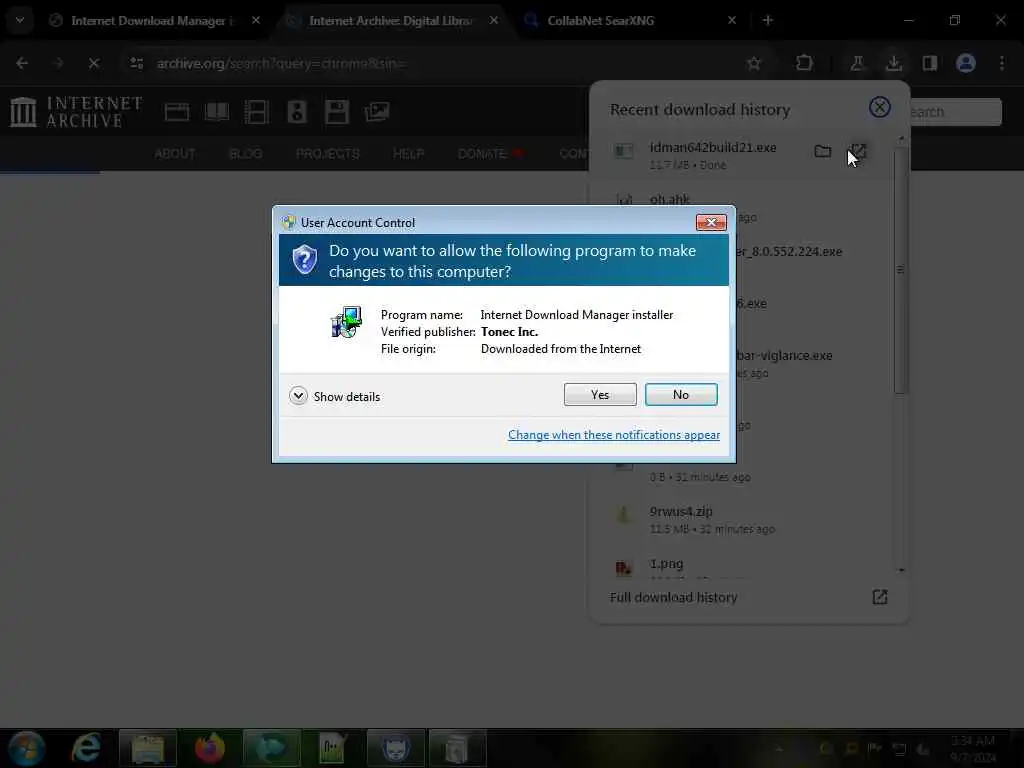Open the profile avatar menu
Screen dimensions: 1024x768
click(x=966, y=63)
